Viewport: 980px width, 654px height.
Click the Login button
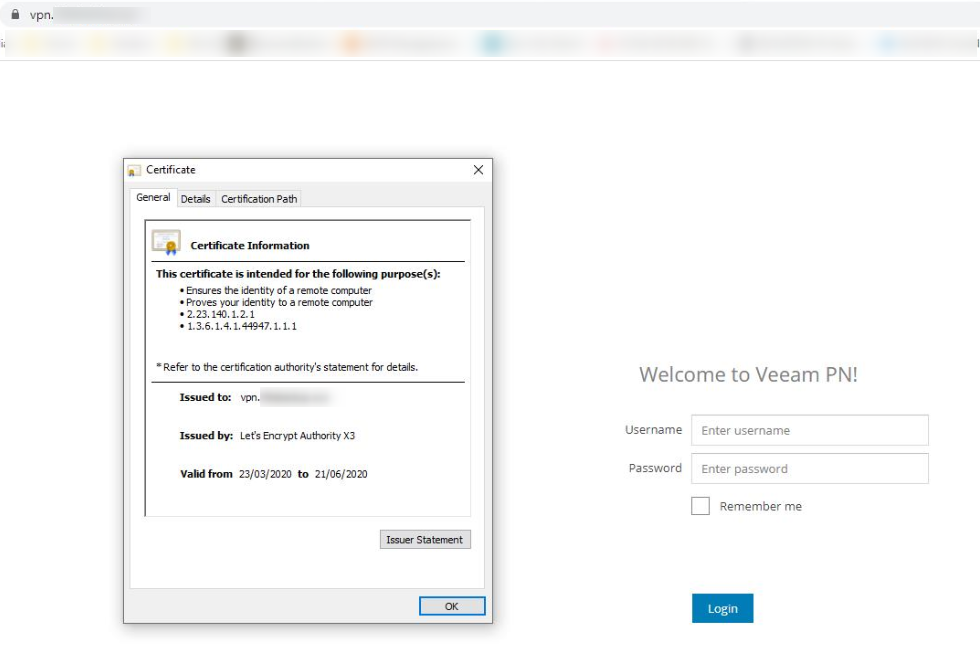(x=722, y=608)
